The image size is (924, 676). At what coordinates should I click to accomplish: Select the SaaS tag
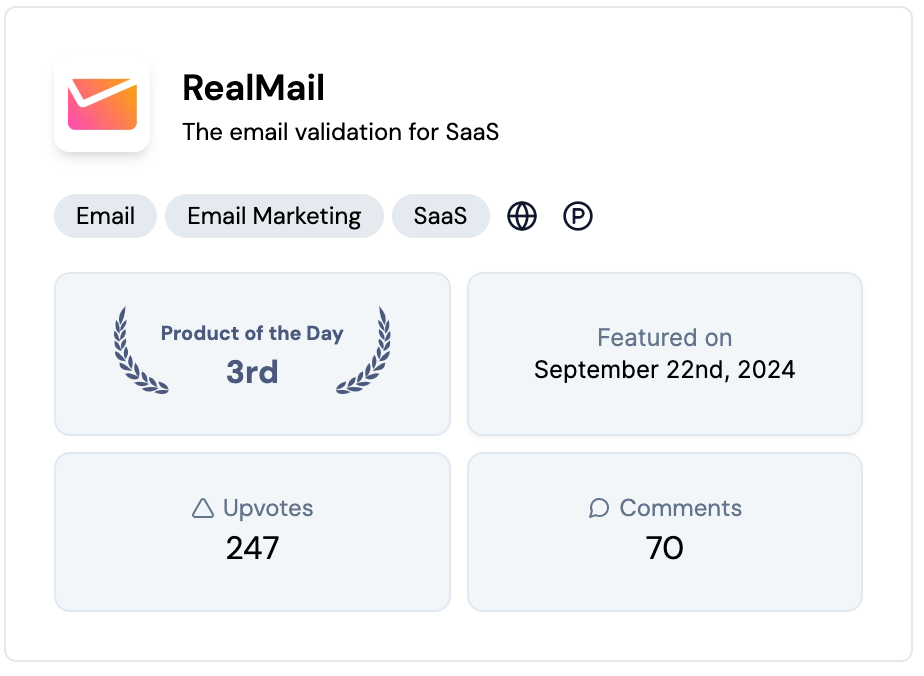[x=440, y=216]
